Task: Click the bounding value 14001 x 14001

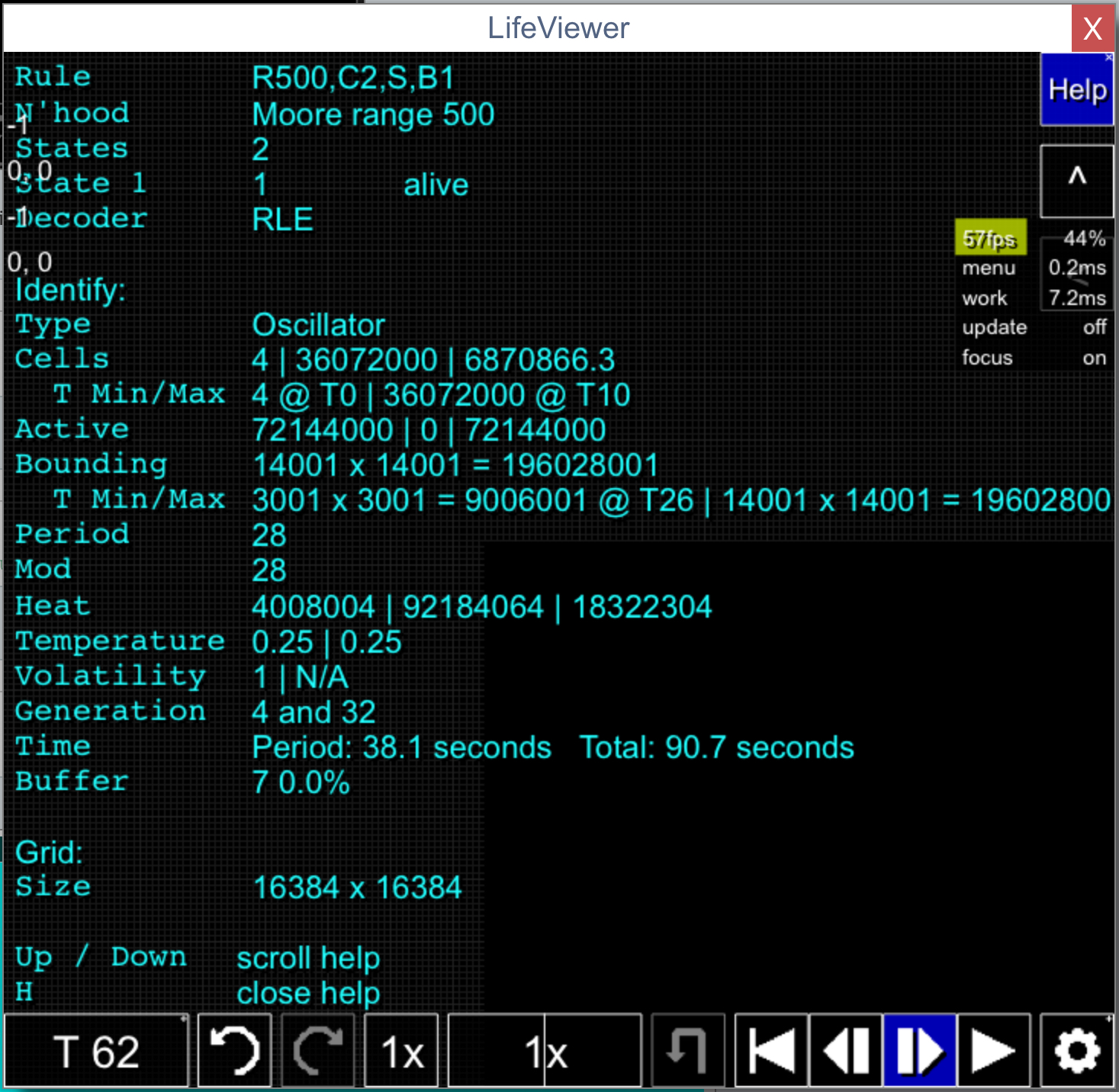Action: click(455, 465)
